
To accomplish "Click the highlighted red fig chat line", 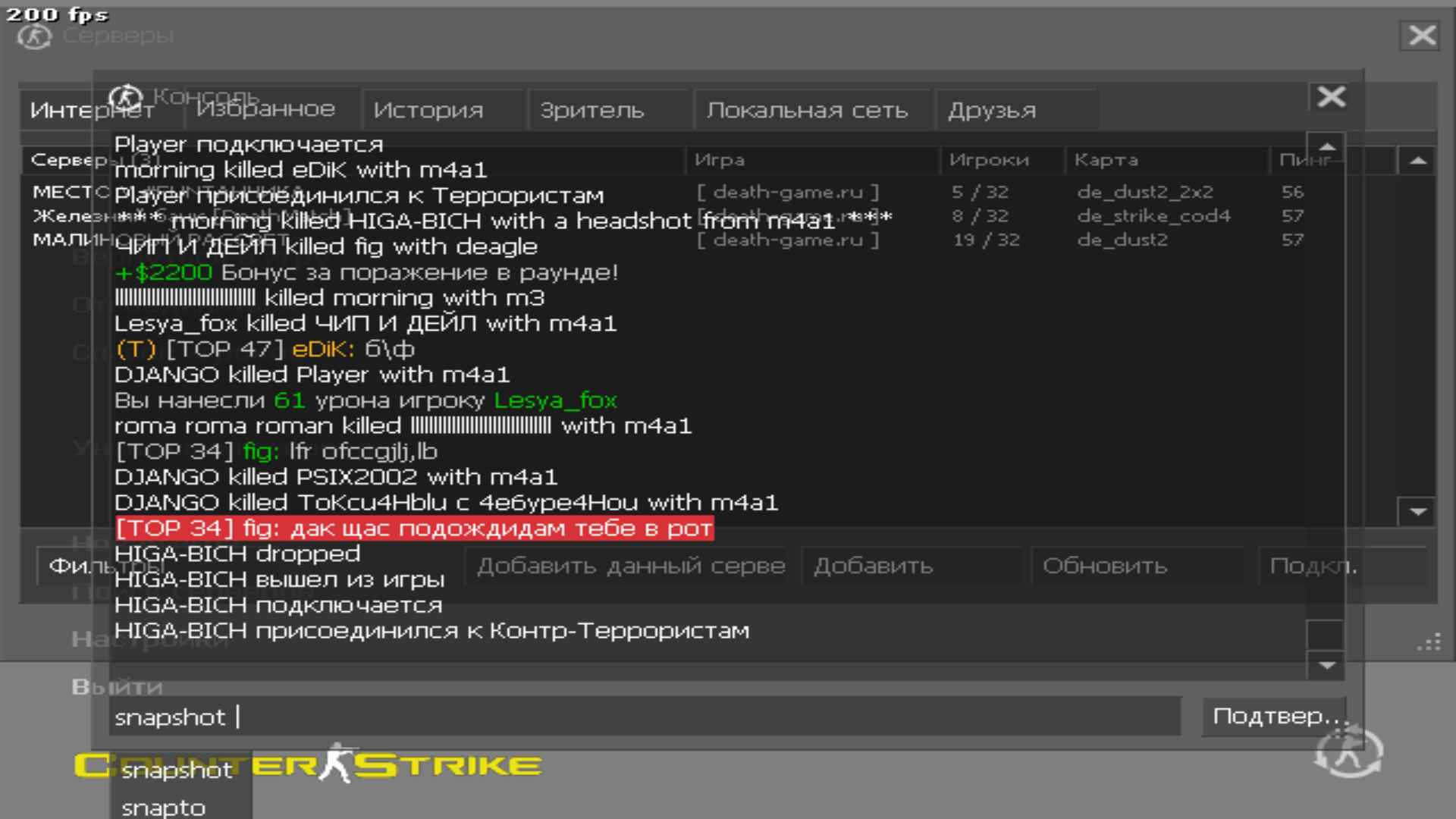I will point(414,529).
